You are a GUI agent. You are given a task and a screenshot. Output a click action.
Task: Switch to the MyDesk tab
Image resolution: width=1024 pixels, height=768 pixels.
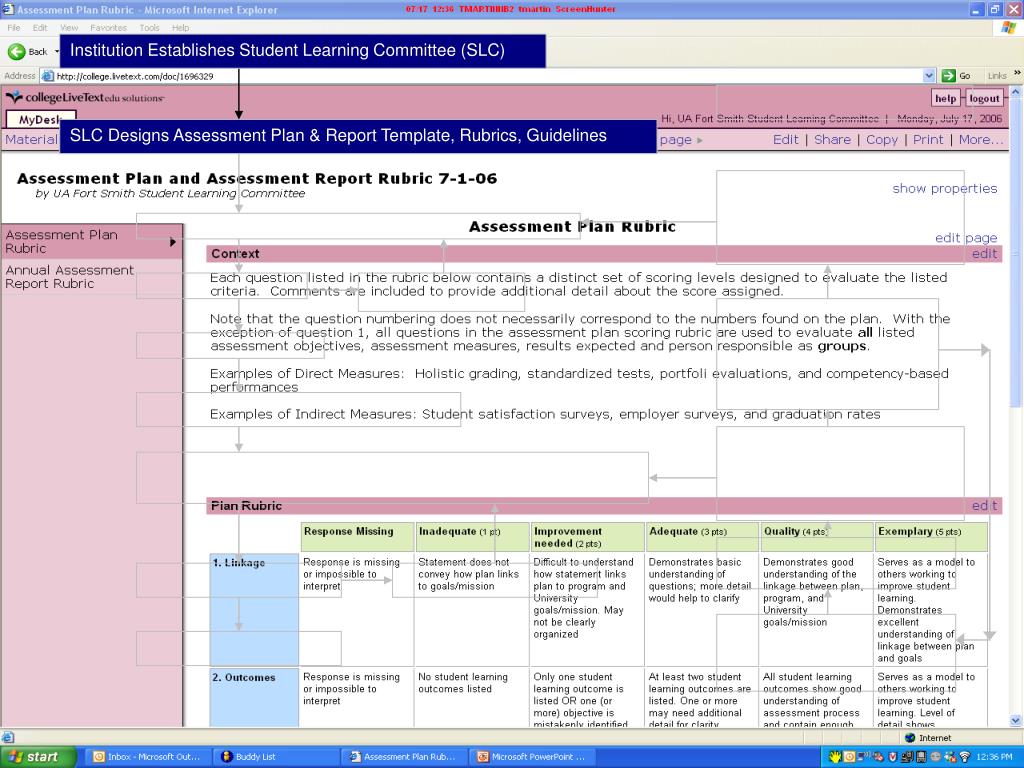[x=39, y=120]
